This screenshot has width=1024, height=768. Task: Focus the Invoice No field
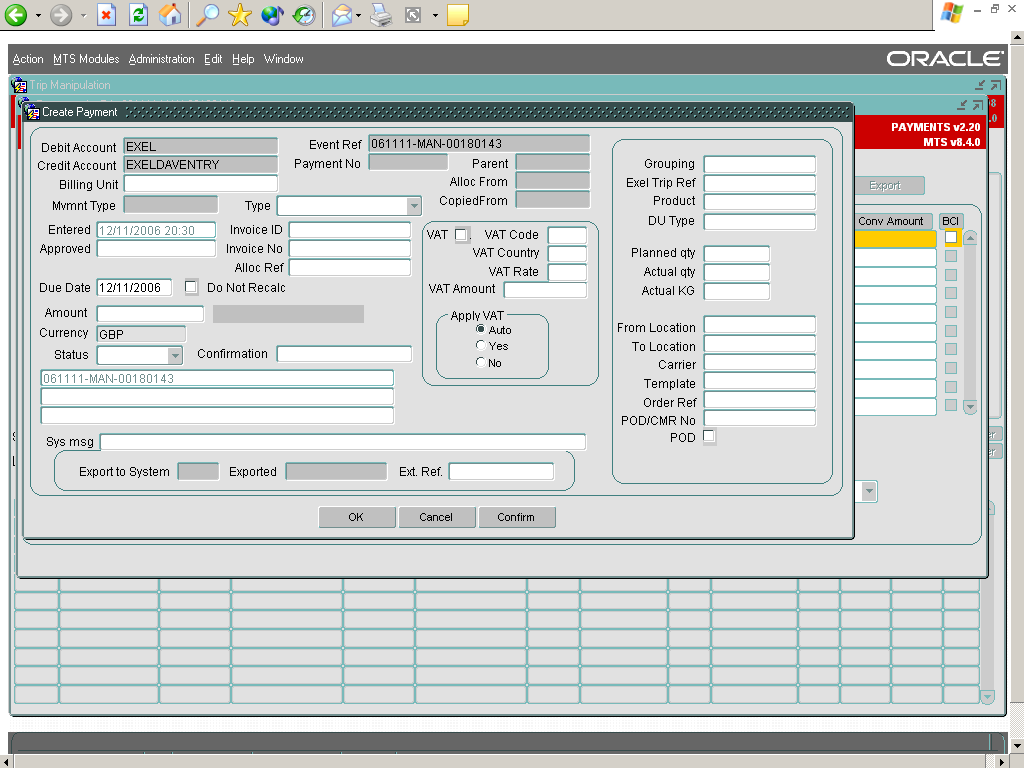[350, 249]
